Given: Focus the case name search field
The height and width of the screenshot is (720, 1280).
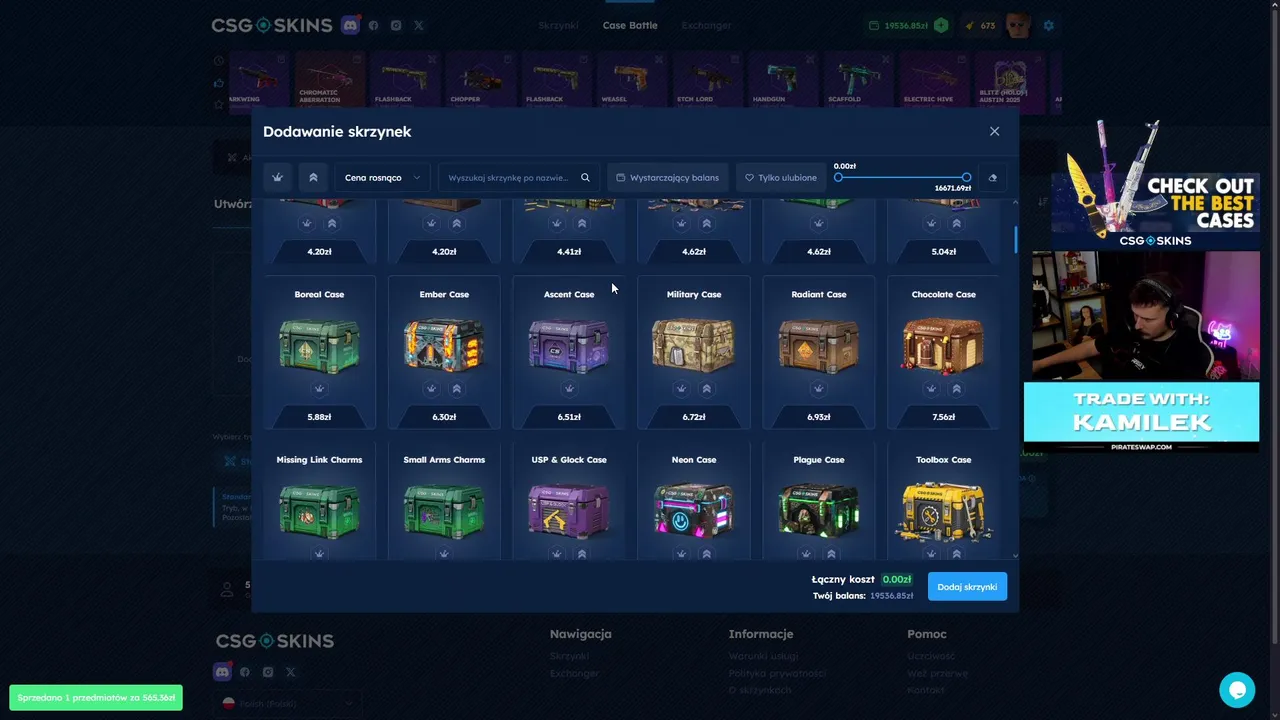Looking at the screenshot, I should pyautogui.click(x=508, y=178).
